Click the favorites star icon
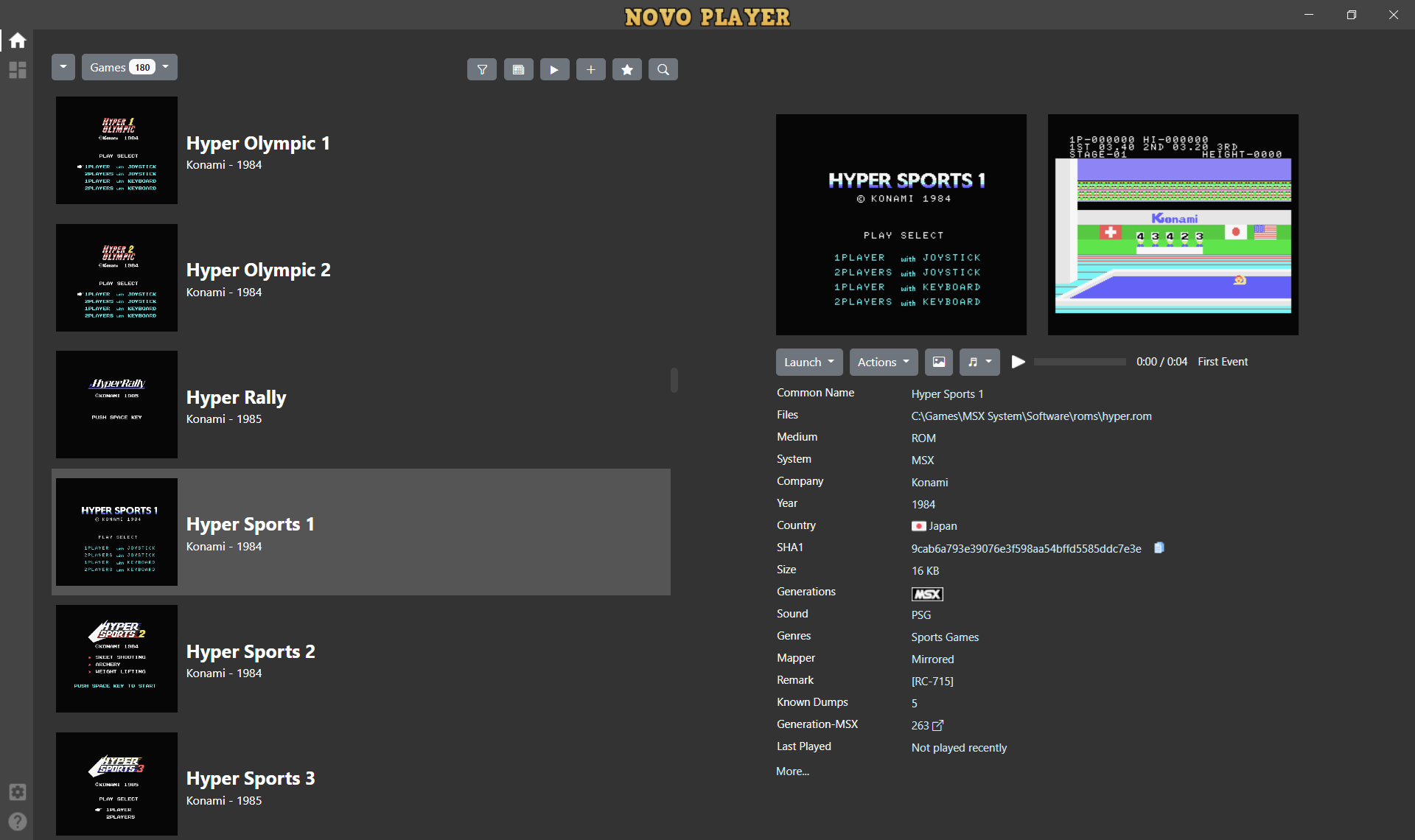 (x=627, y=69)
